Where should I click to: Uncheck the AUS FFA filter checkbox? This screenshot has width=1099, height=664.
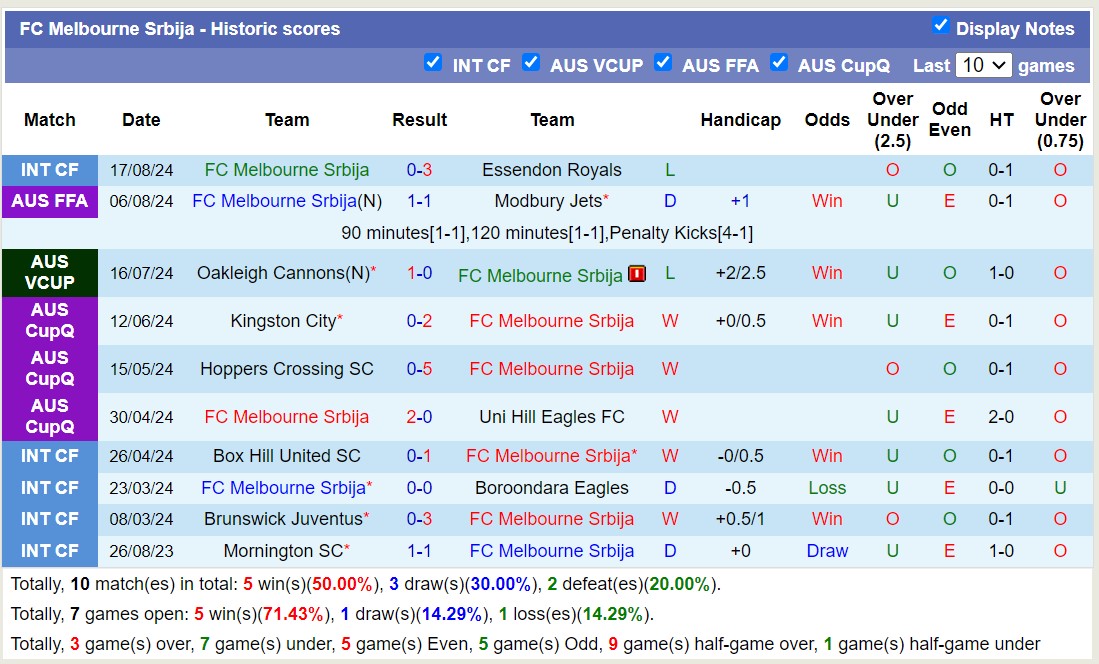click(x=663, y=62)
